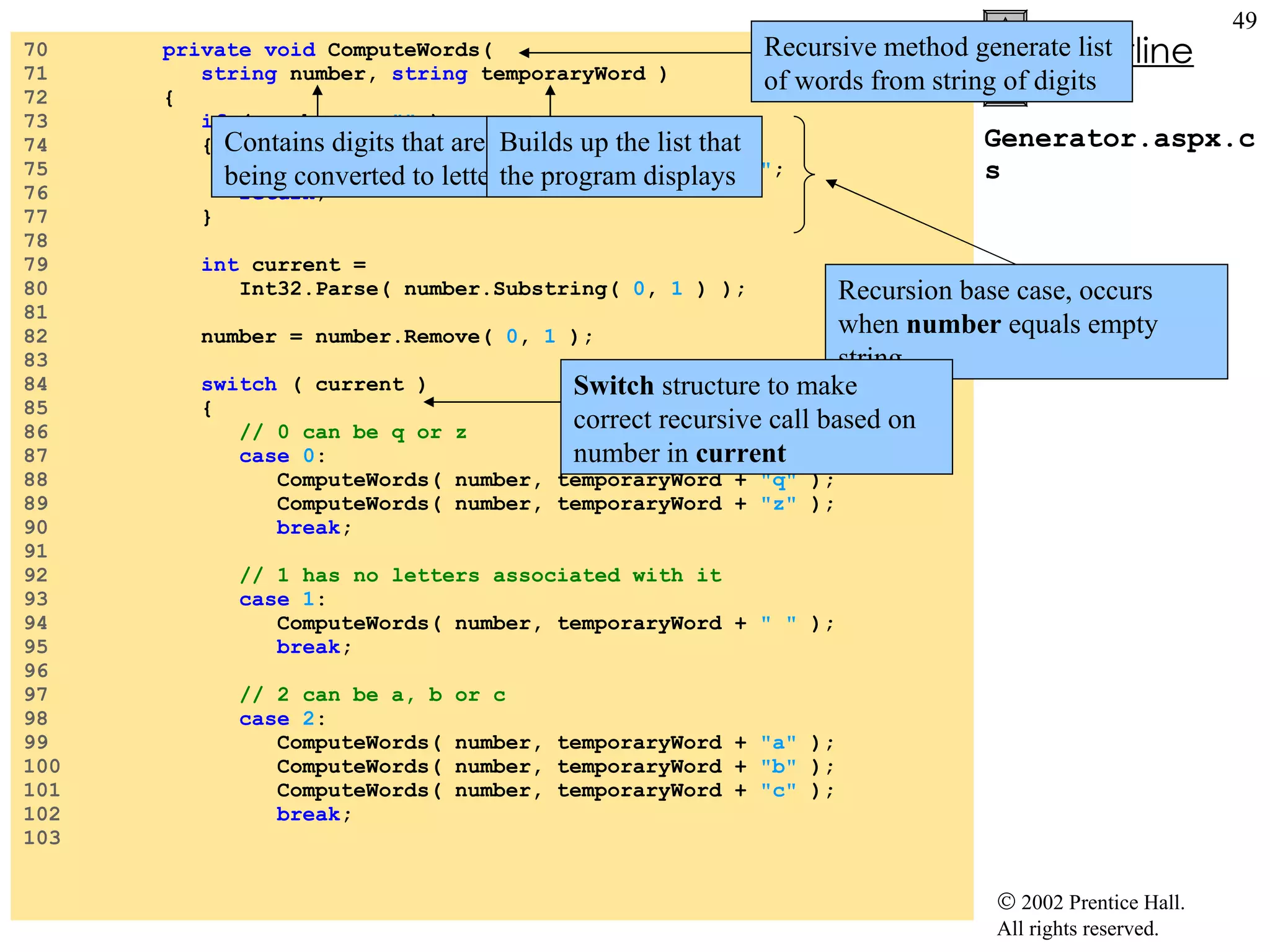Click the '2002 Prentice Hall' copyright text

(1091, 902)
